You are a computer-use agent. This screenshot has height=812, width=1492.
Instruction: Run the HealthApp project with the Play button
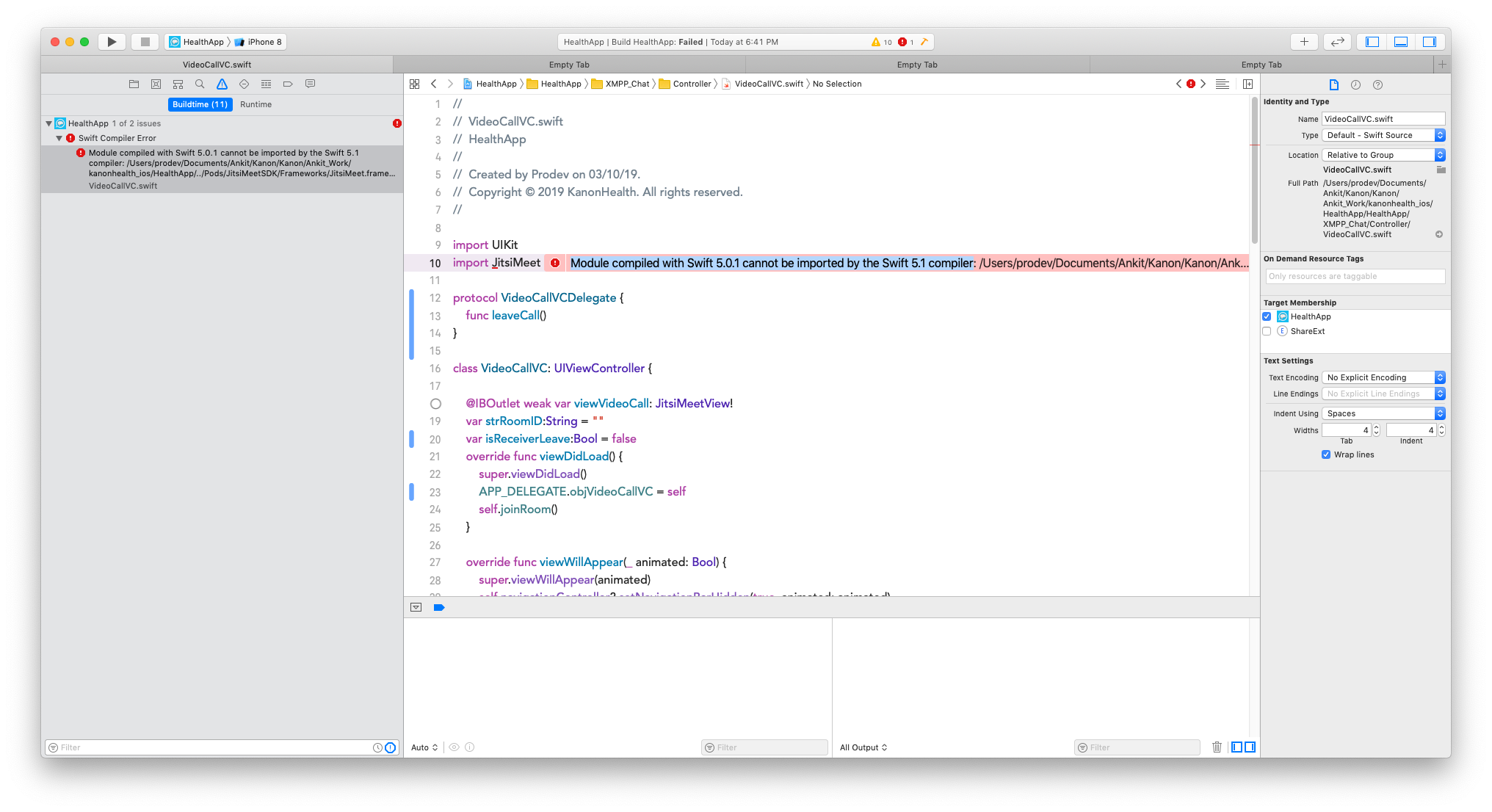(112, 42)
